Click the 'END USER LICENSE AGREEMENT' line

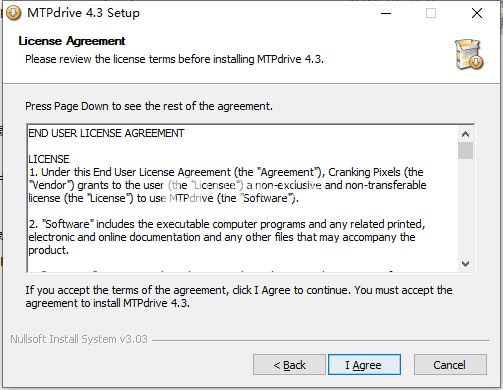pyautogui.click(x=106, y=133)
